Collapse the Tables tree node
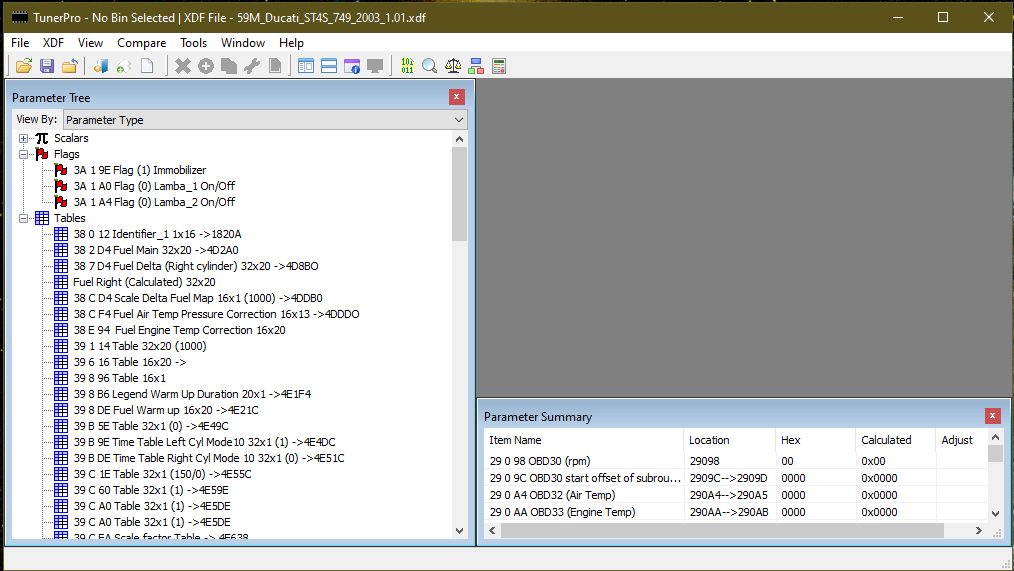 23,219
